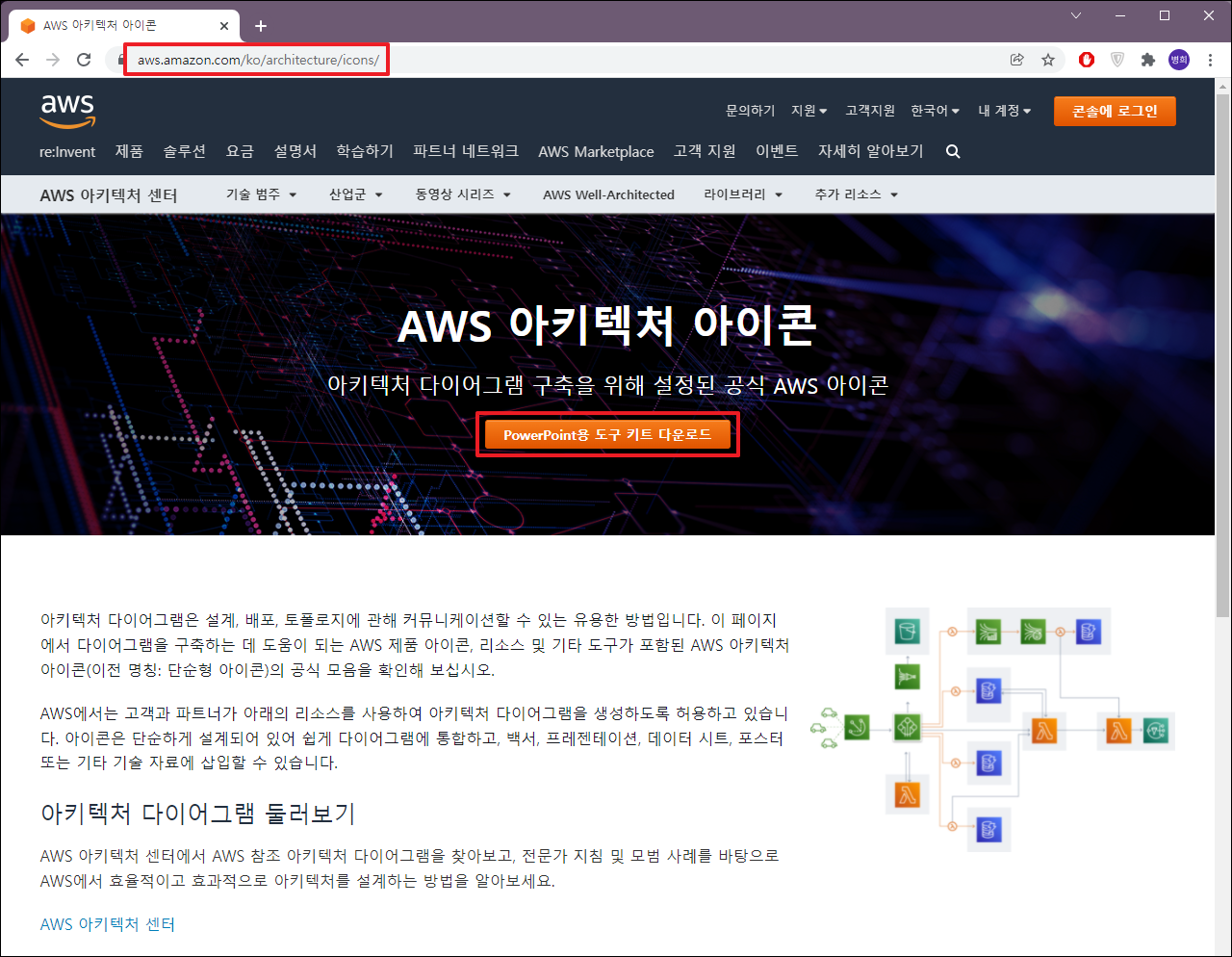Viewport: 1232px width, 957px height.
Task: Click the AWS logo
Action: [x=67, y=110]
